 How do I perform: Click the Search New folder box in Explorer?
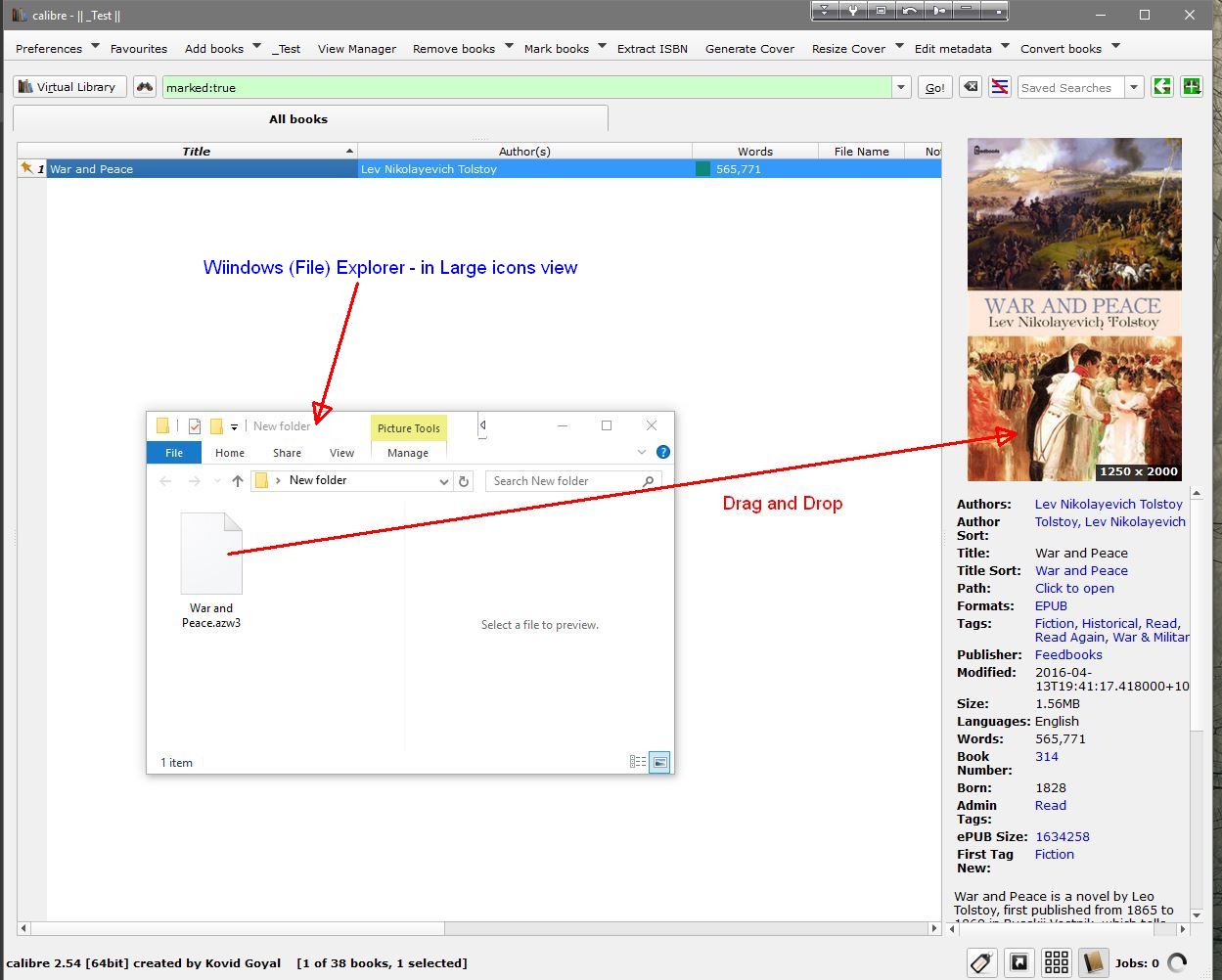[x=573, y=480]
